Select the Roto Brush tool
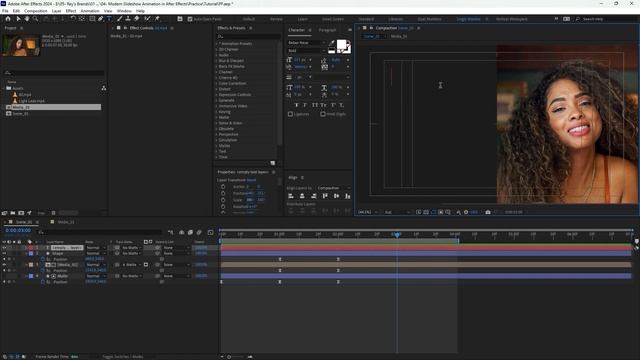 point(147,19)
